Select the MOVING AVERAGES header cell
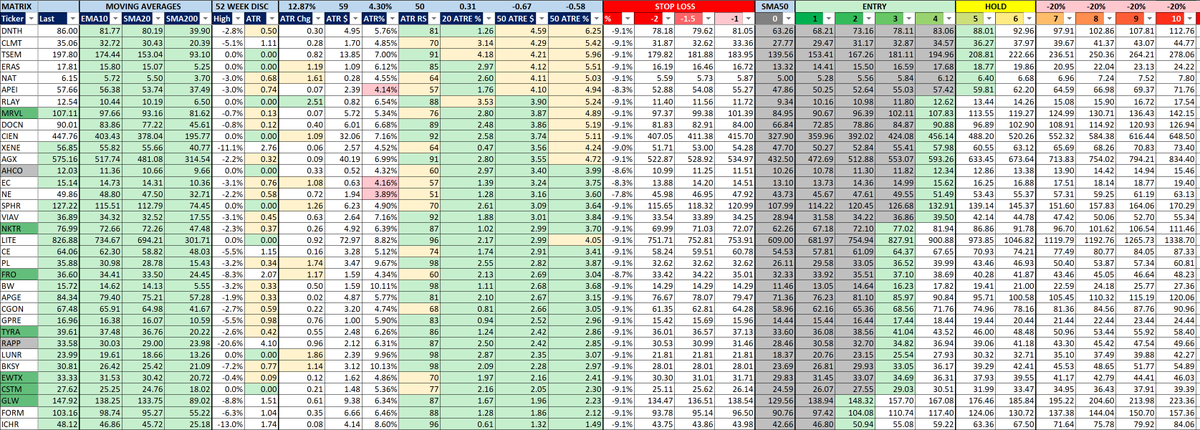 tap(144, 6)
